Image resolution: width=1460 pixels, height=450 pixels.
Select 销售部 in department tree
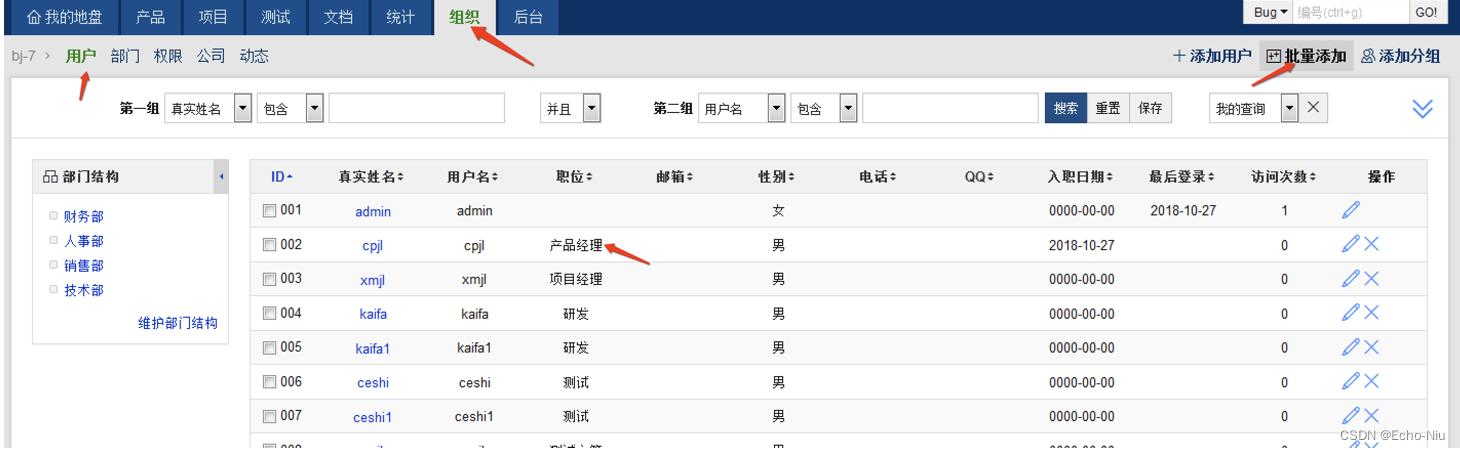(x=84, y=266)
